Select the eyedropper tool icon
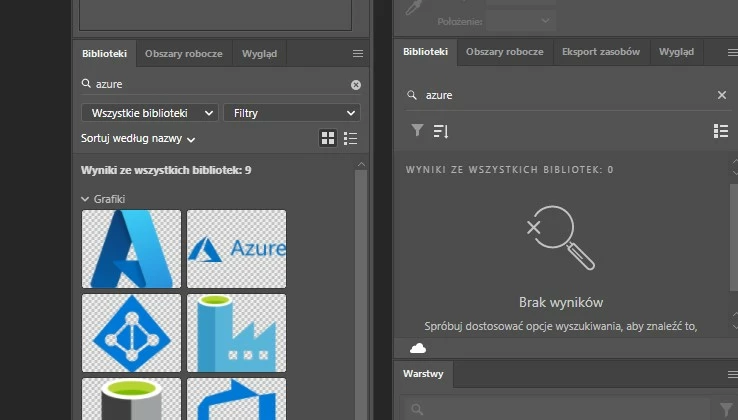This screenshot has height=420, width=738. [414, 8]
